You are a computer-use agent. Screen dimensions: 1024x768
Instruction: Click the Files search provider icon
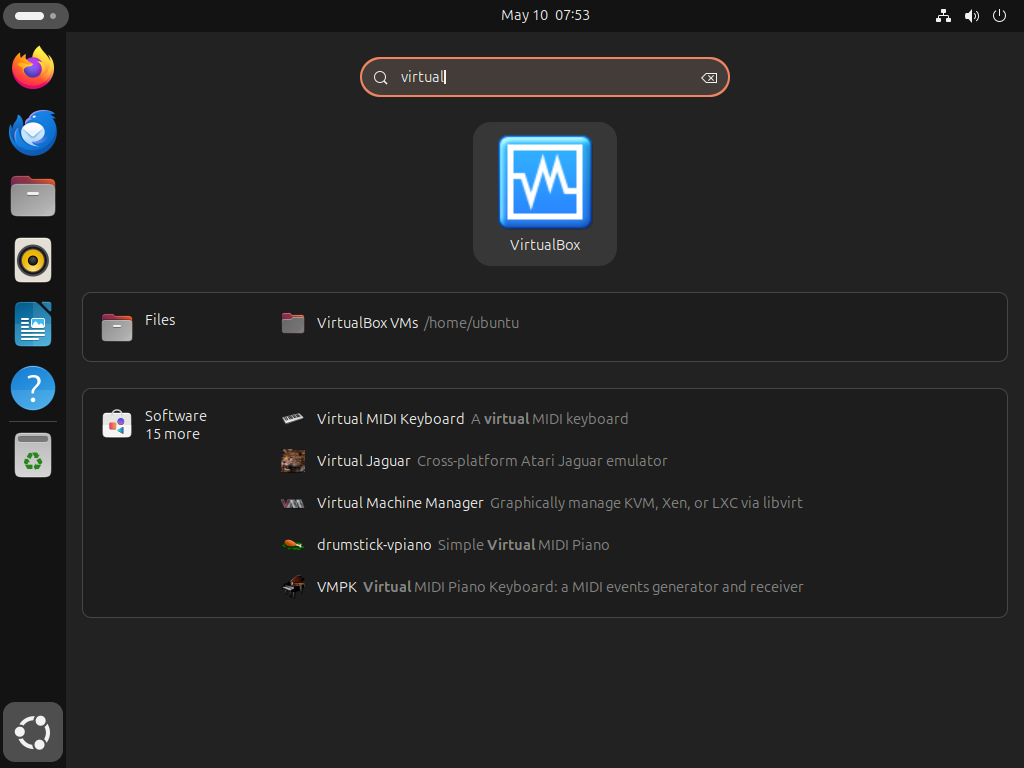pos(117,327)
